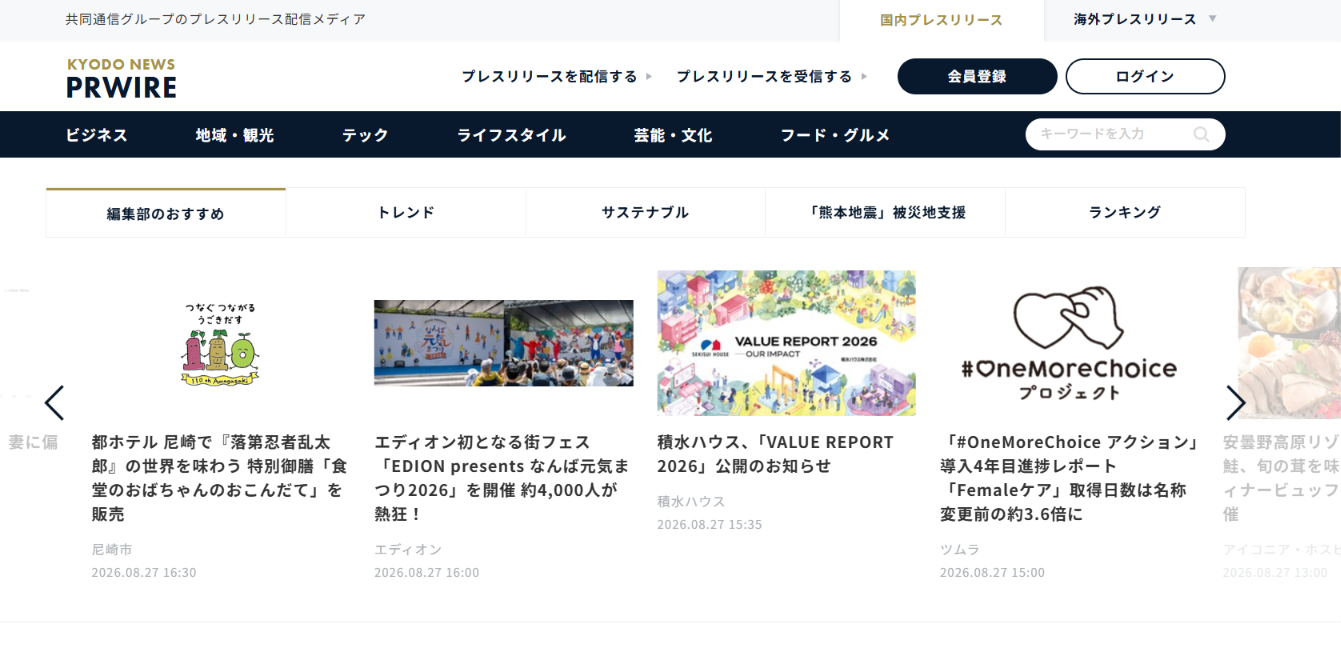Screen dimensions: 1341x666
Task: Open 地域・観光 category
Action: click(235, 135)
